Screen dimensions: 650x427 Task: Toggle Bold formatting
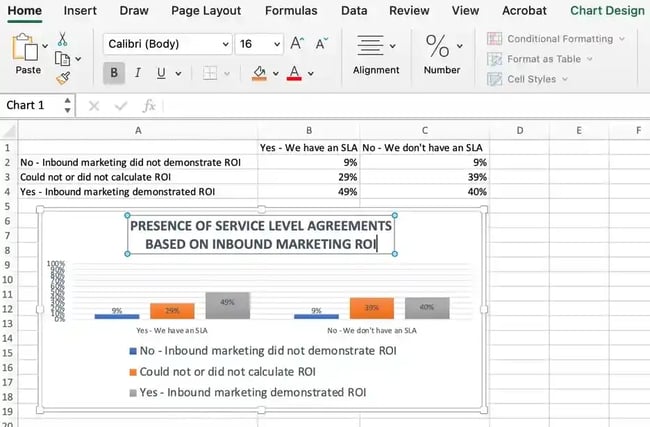[x=114, y=73]
